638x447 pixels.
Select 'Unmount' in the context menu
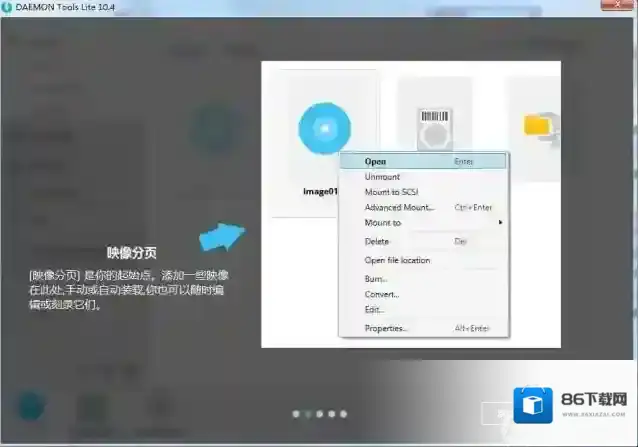pos(382,177)
